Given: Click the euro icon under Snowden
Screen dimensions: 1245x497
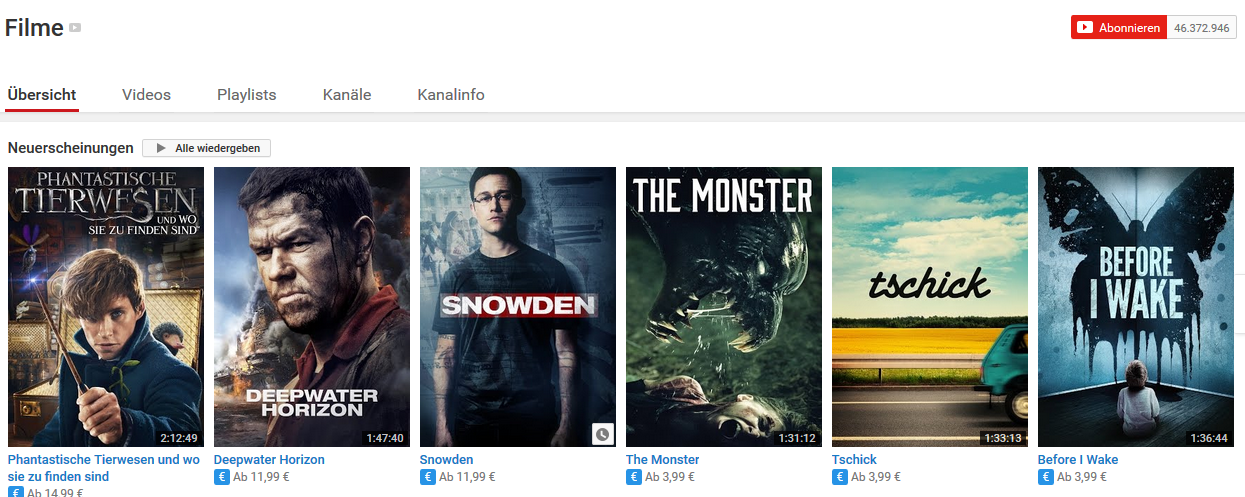Looking at the screenshot, I should (429, 477).
